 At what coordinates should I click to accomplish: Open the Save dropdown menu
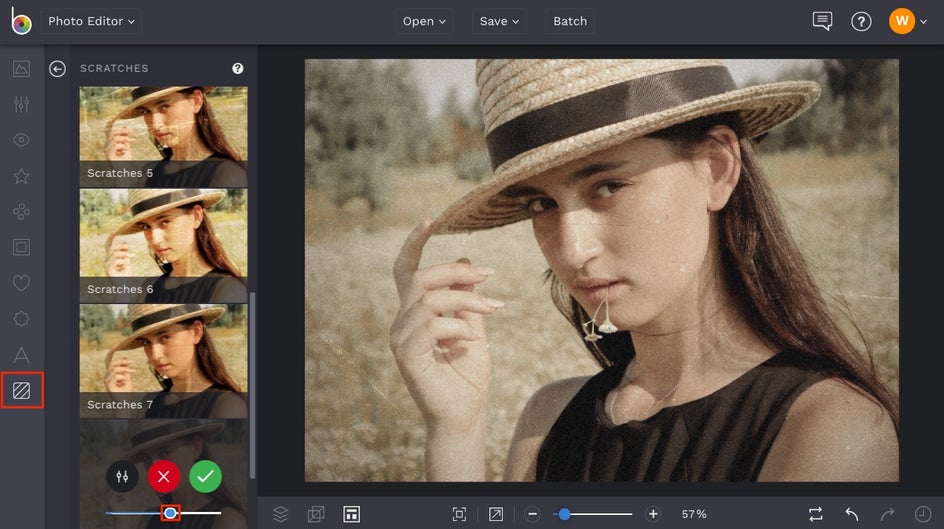pos(499,21)
